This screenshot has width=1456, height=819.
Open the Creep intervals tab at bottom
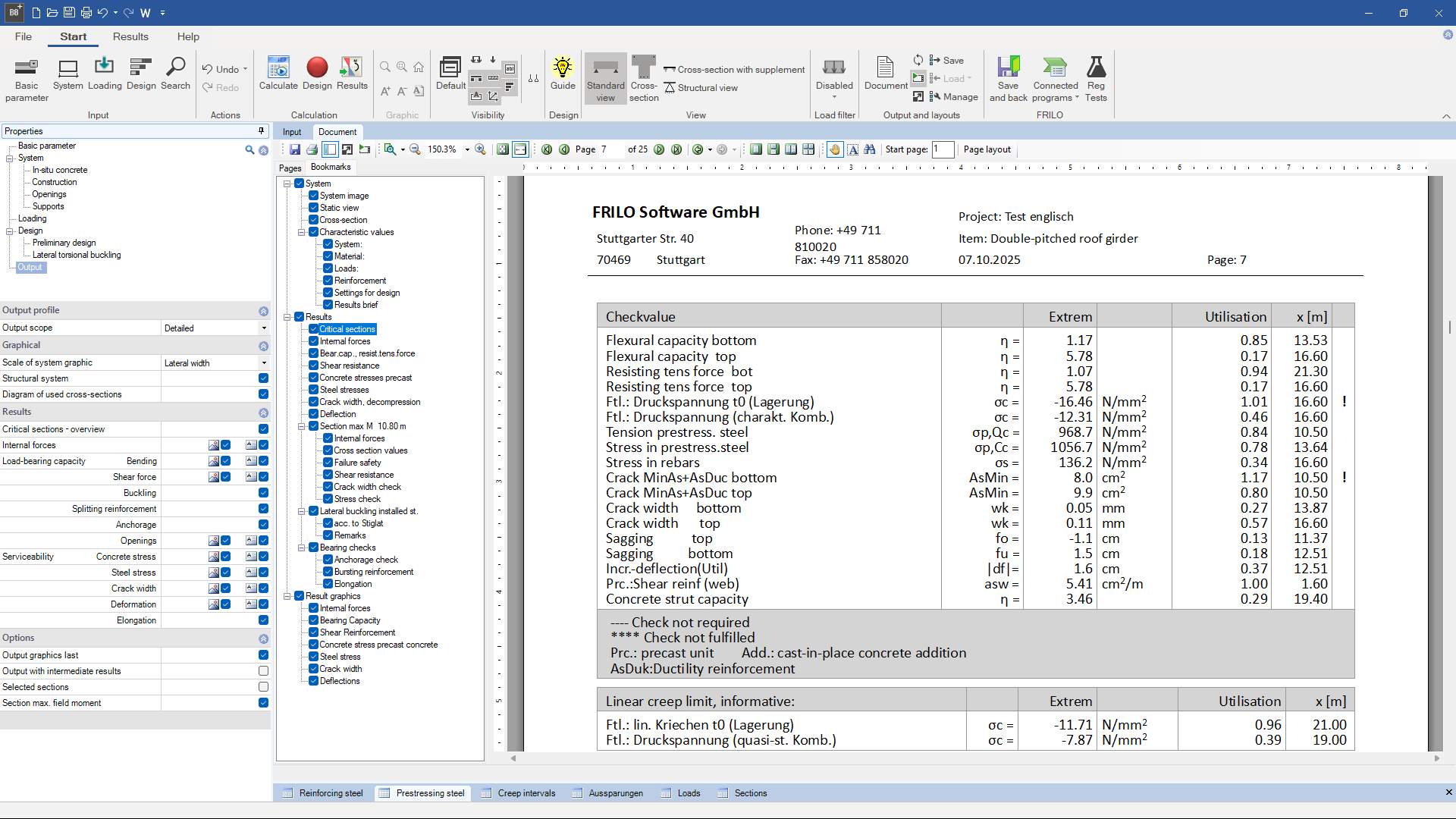525,793
